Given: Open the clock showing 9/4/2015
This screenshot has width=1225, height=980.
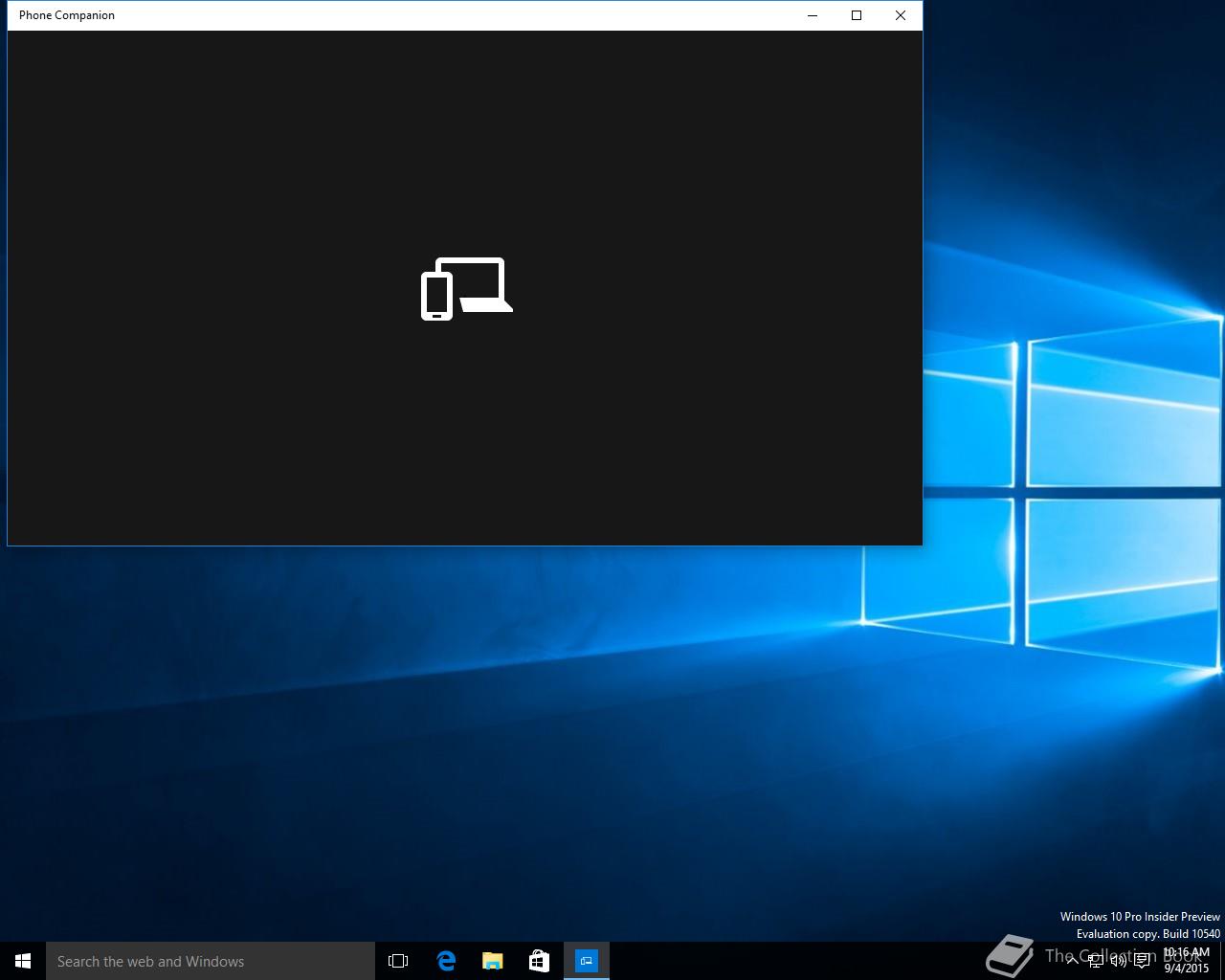Looking at the screenshot, I should pos(1187,961).
